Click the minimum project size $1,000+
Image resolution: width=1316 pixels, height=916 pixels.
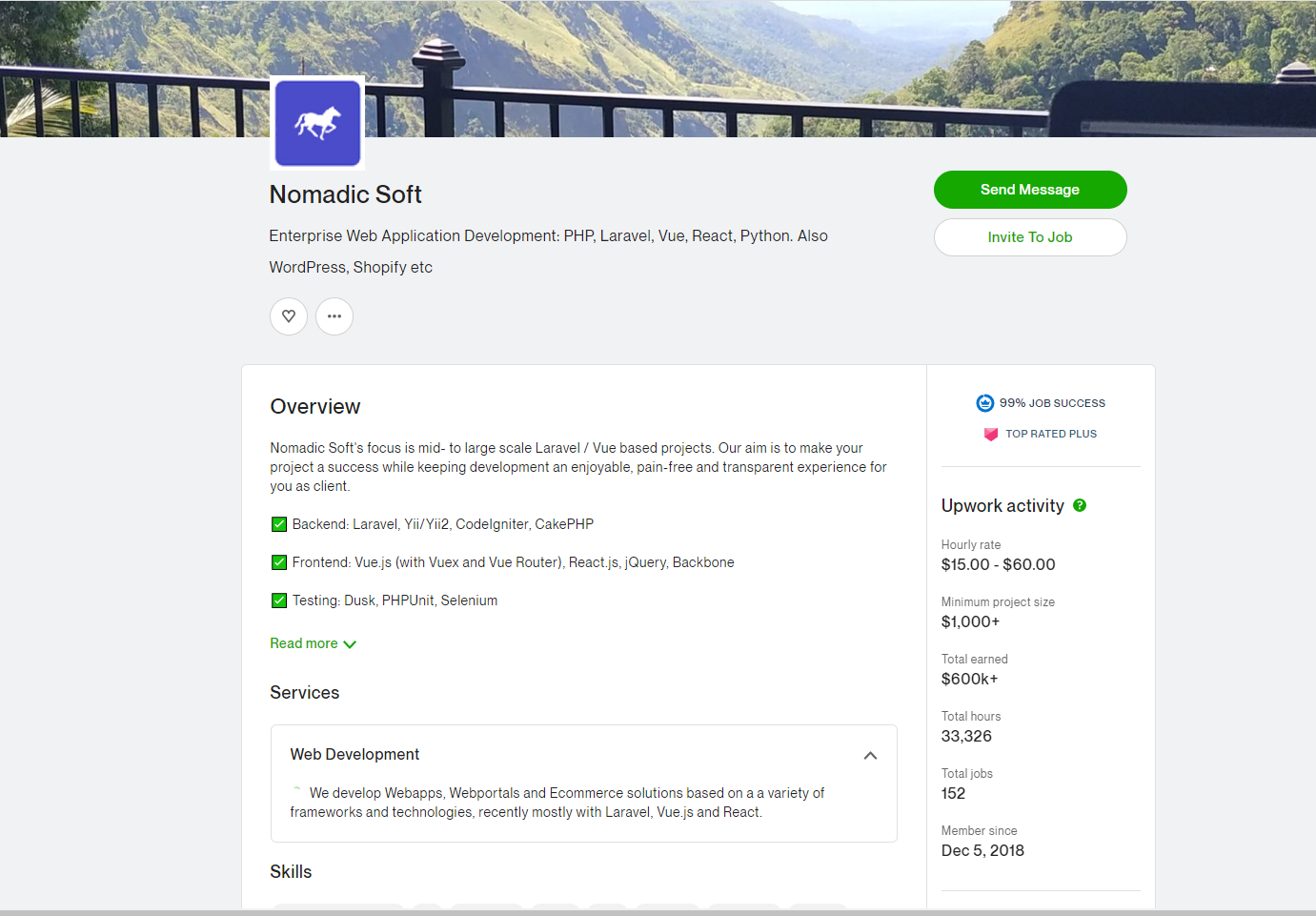pos(971,621)
